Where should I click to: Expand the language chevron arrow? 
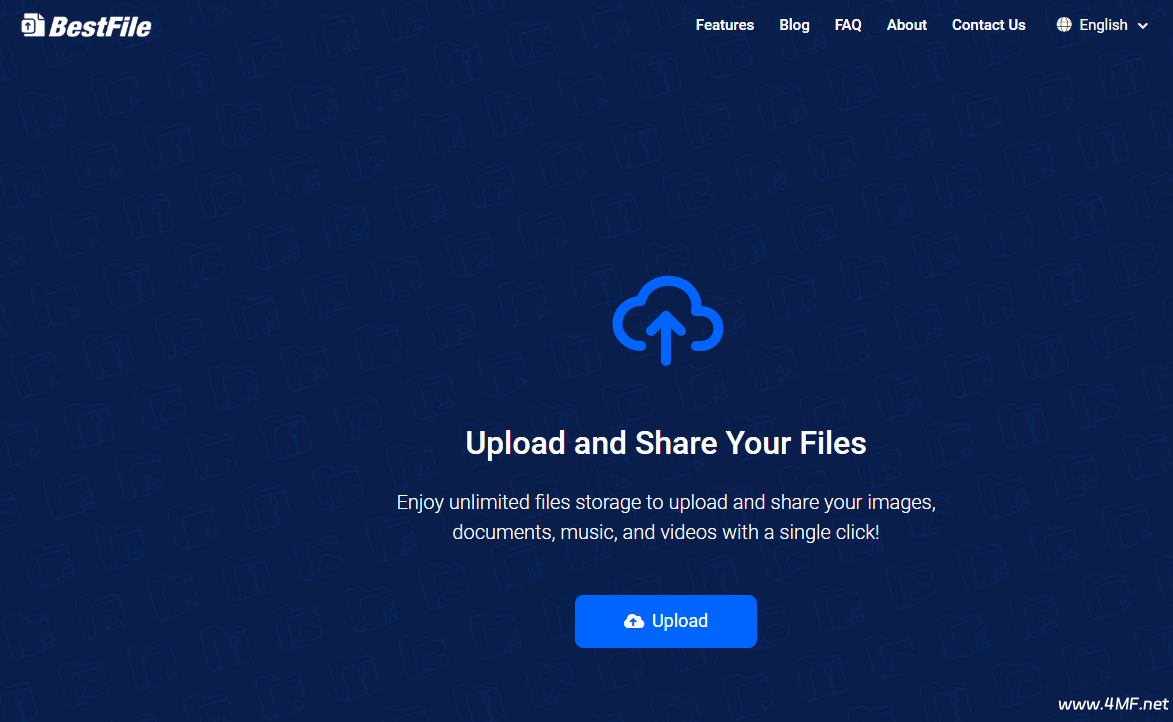1143,26
